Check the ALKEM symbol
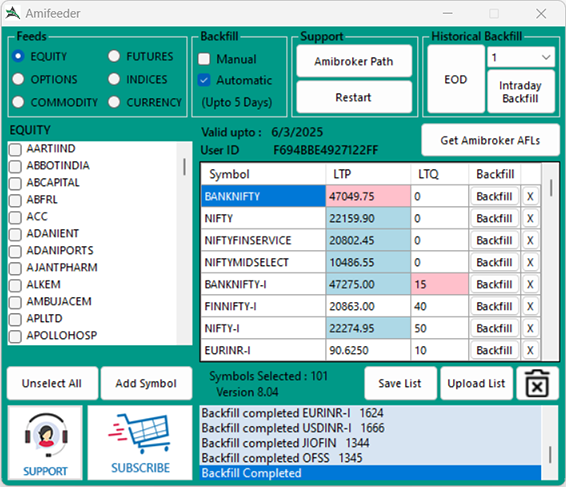This screenshot has height=487, width=566. point(15,285)
